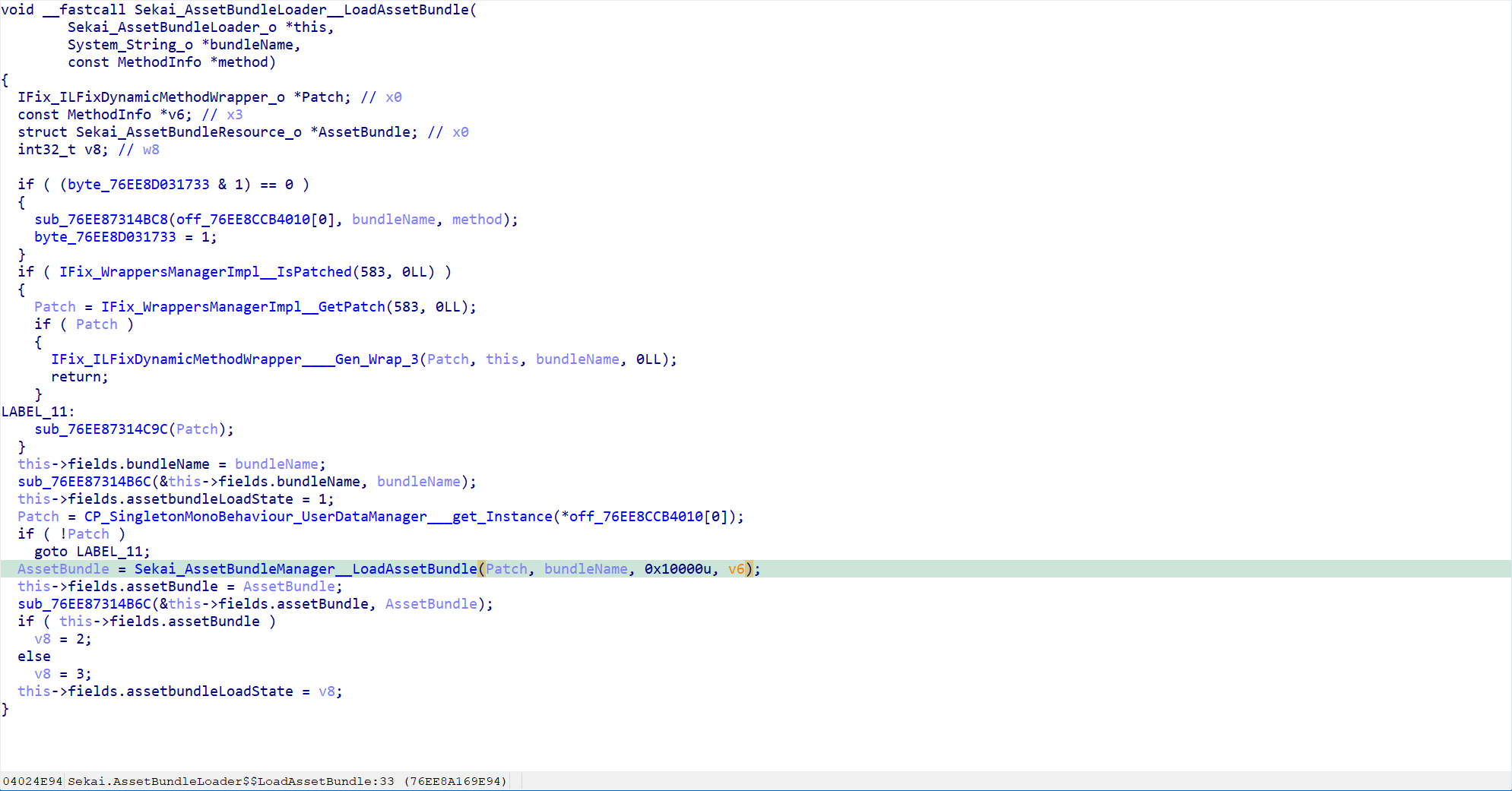Click 'this->fields.bundleName = bundleName;' line

click(172, 464)
